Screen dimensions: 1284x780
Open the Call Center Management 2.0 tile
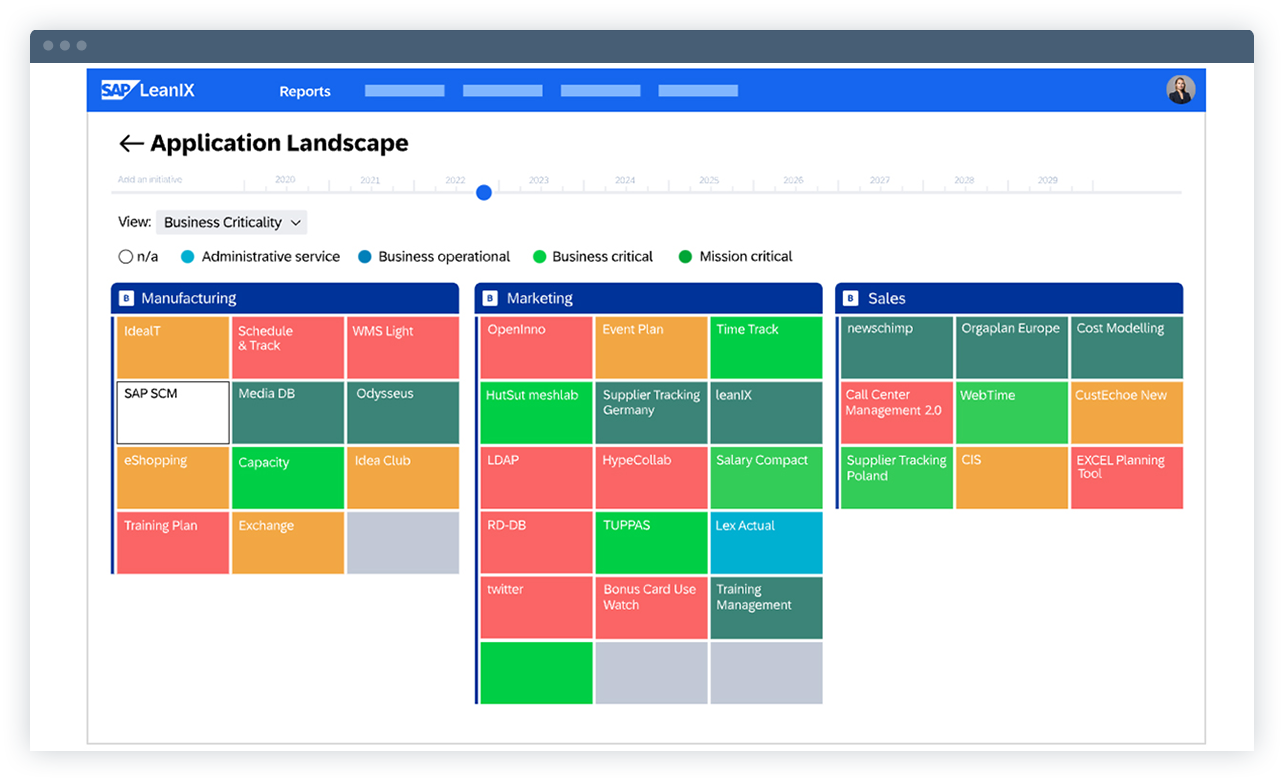click(x=896, y=412)
